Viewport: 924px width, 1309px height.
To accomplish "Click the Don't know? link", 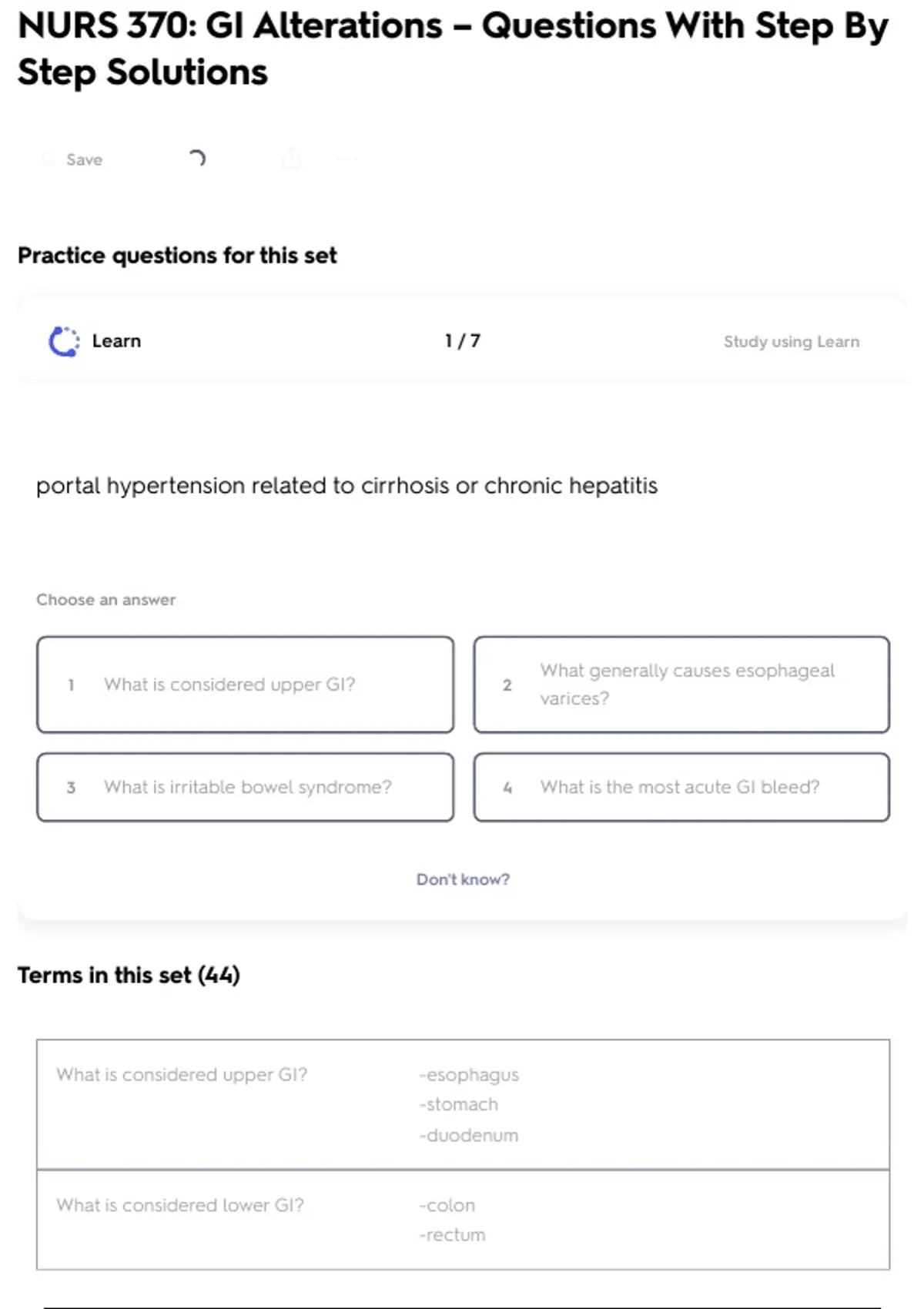I will click(463, 879).
